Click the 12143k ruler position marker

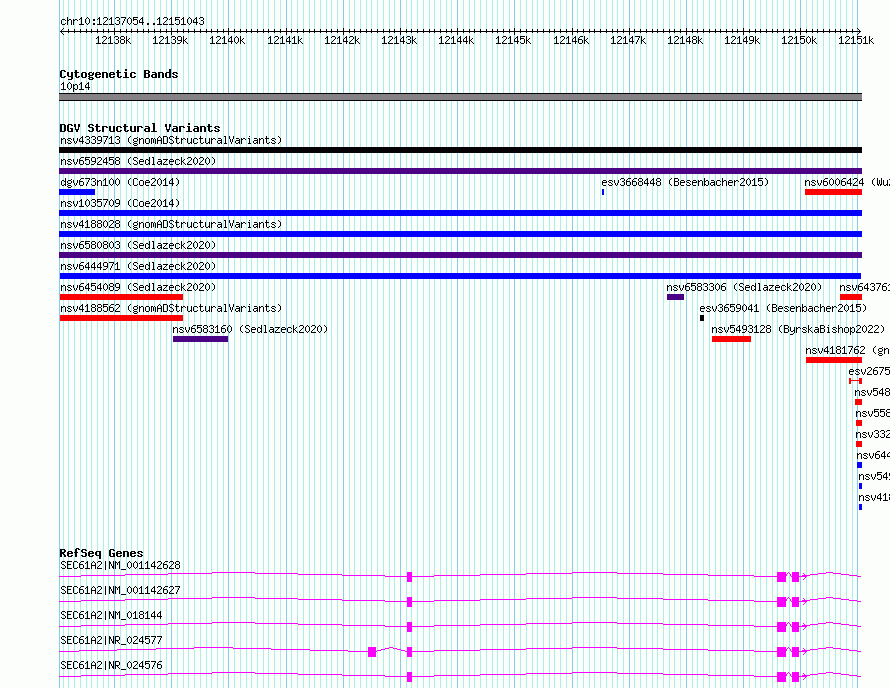coord(399,40)
